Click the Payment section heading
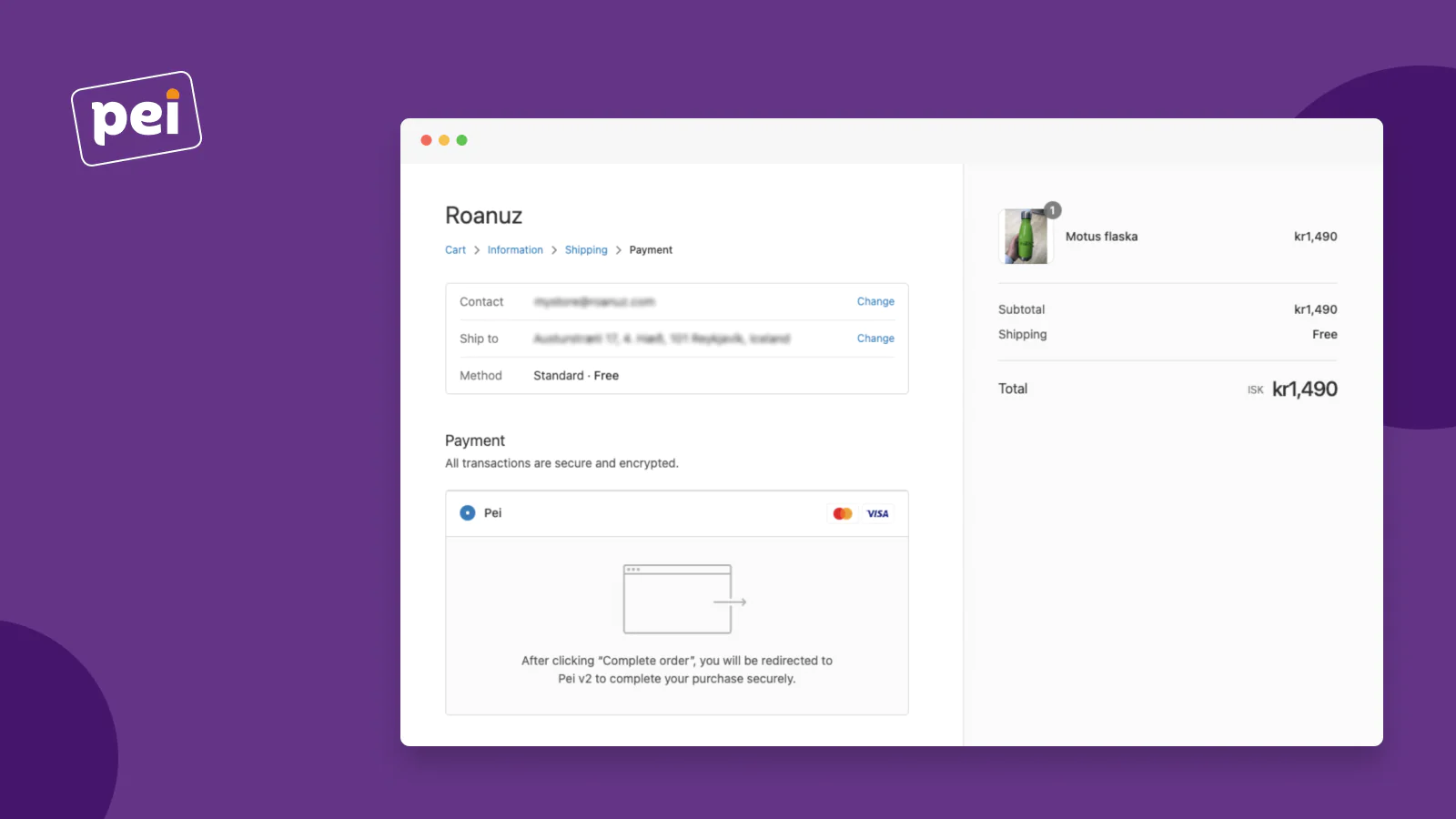1456x819 pixels. coord(475,440)
